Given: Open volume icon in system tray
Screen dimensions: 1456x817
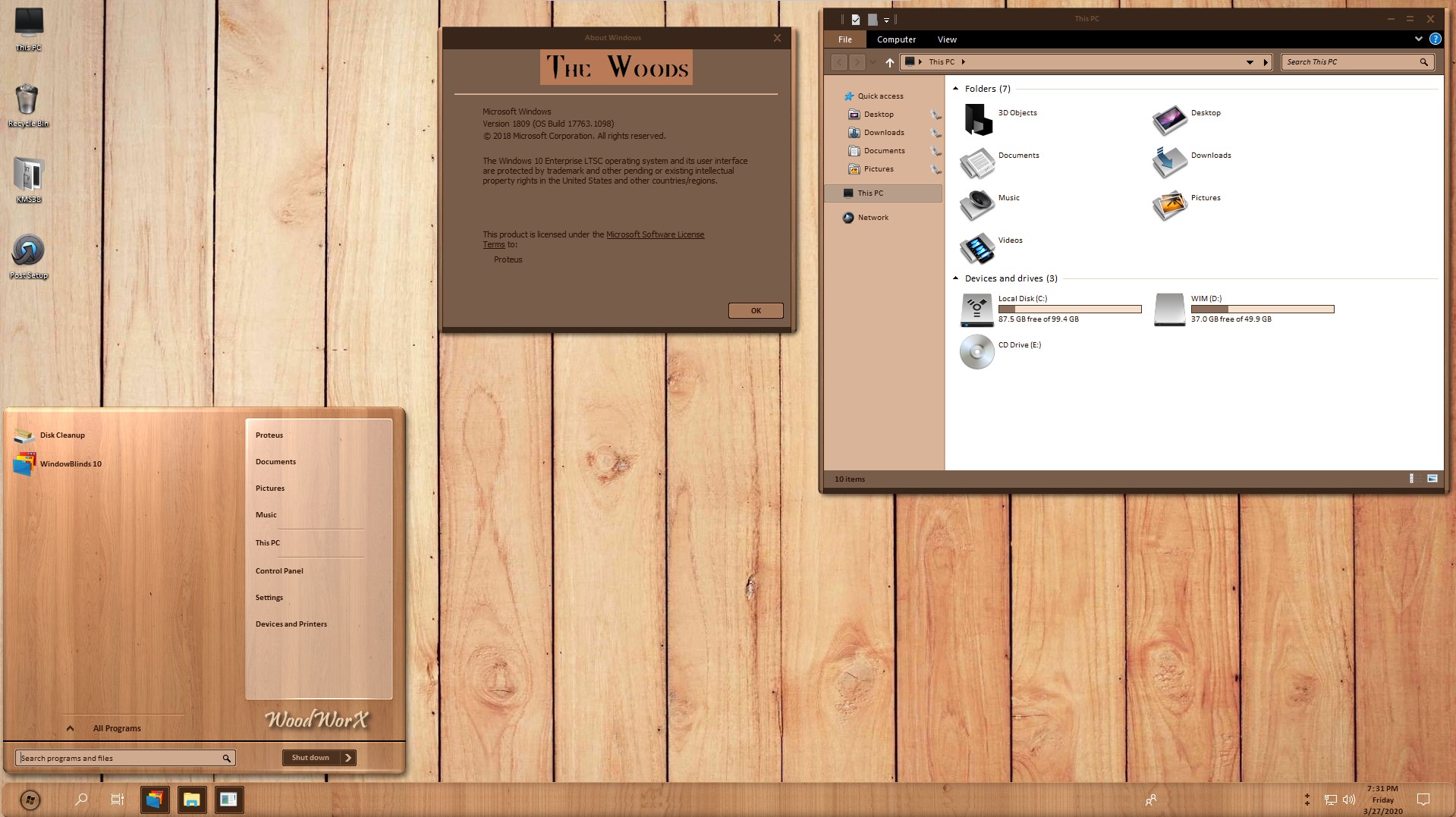Looking at the screenshot, I should [1349, 800].
